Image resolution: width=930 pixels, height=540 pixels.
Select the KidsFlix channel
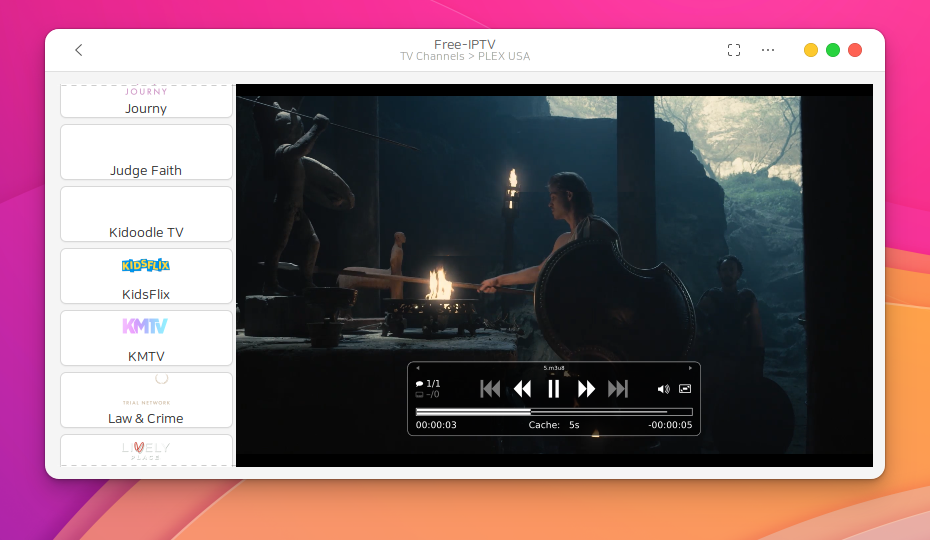pos(146,277)
